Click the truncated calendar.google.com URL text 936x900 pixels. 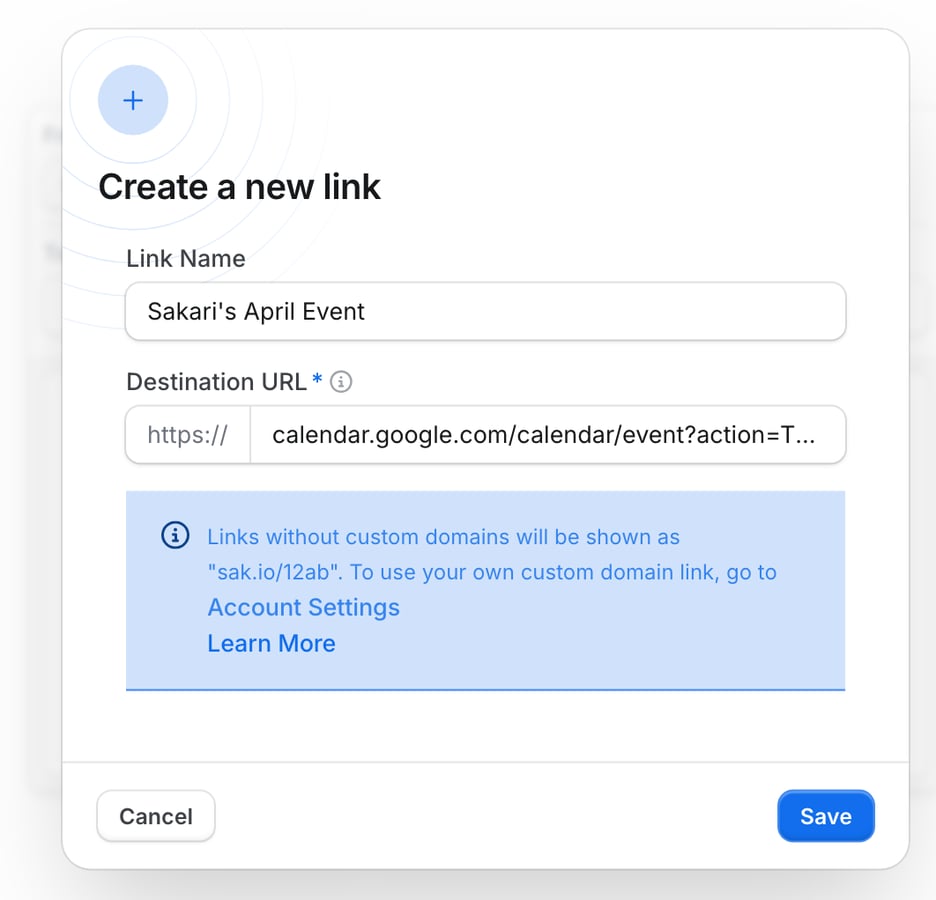(x=548, y=435)
